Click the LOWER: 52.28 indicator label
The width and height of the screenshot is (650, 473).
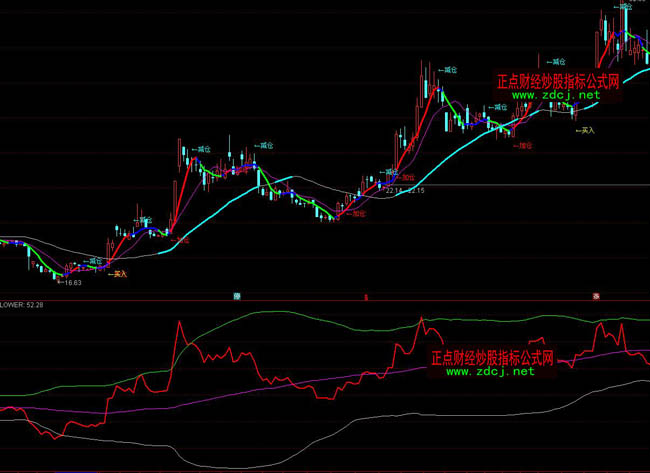tap(20, 305)
